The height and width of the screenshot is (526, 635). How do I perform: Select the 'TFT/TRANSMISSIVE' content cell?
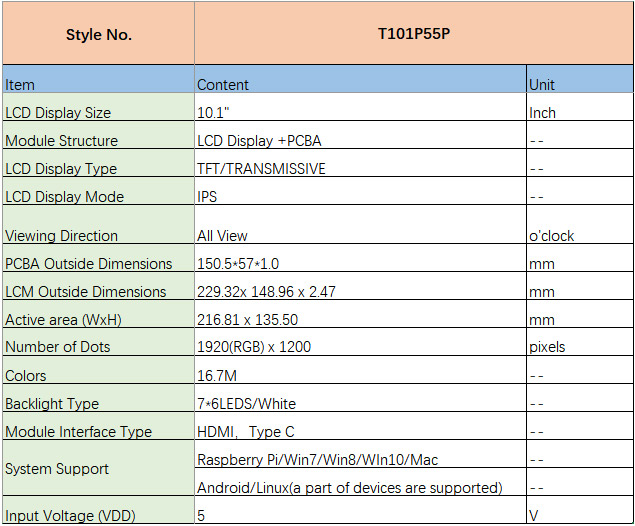click(261, 169)
